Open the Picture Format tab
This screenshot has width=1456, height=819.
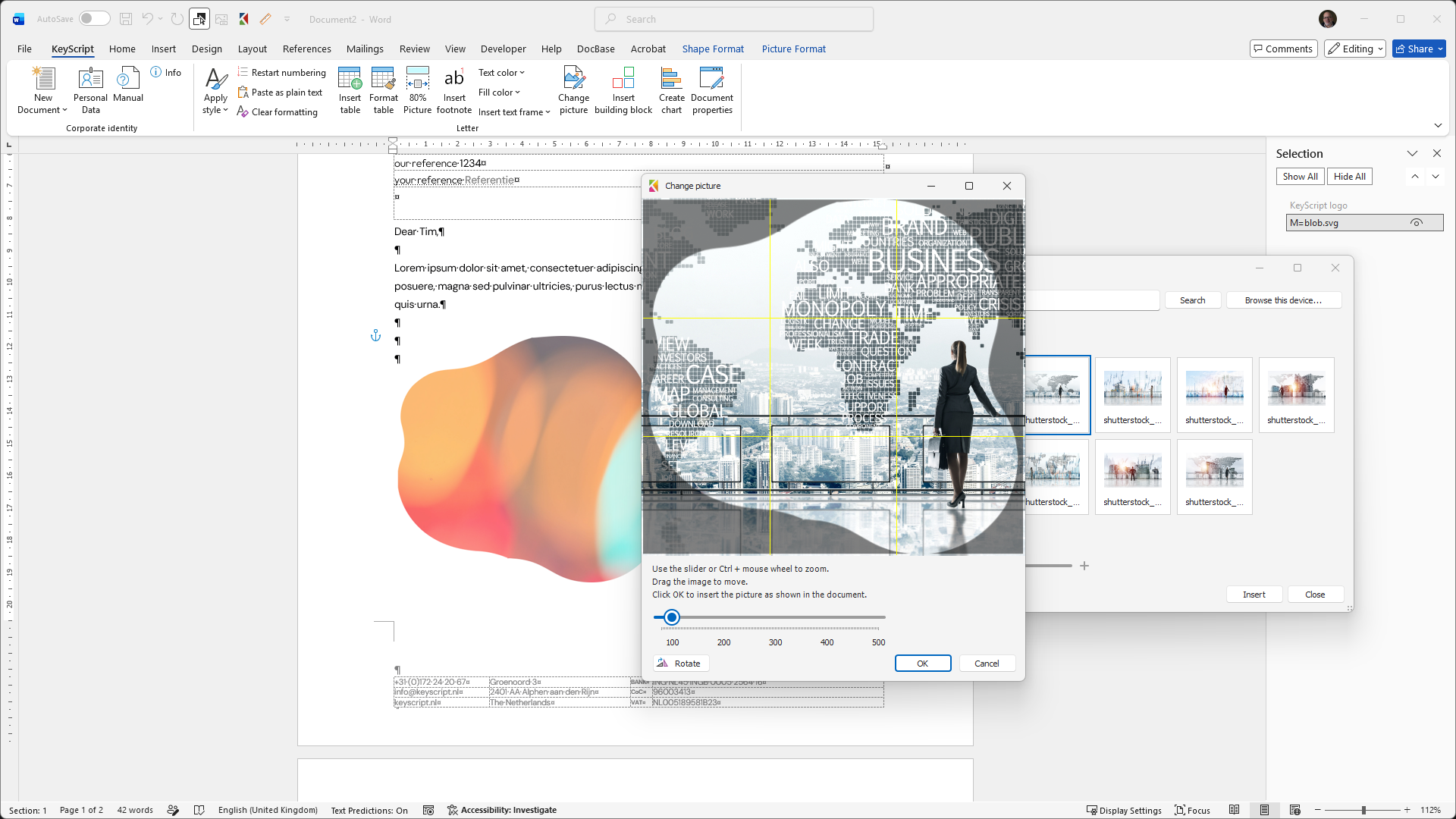[x=793, y=49]
